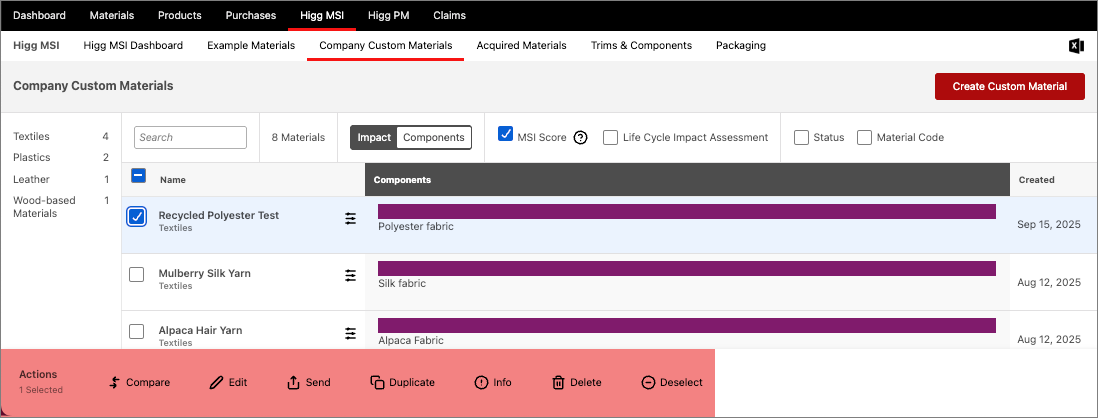This screenshot has width=1098, height=418.
Task: Click the Alpaca Fabric purple impact bar
Action: click(x=687, y=326)
